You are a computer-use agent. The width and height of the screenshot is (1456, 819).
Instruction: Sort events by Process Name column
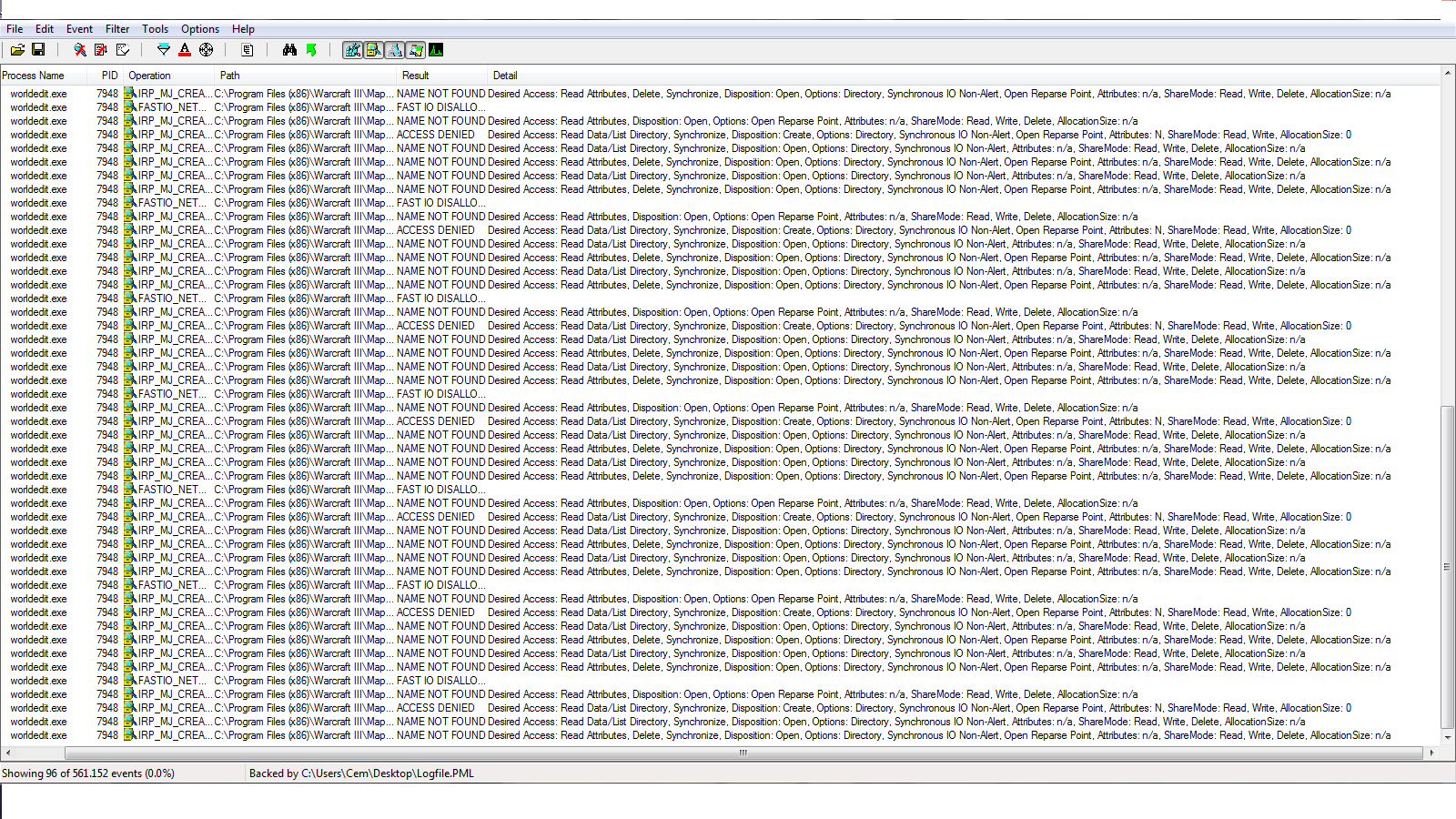(41, 76)
